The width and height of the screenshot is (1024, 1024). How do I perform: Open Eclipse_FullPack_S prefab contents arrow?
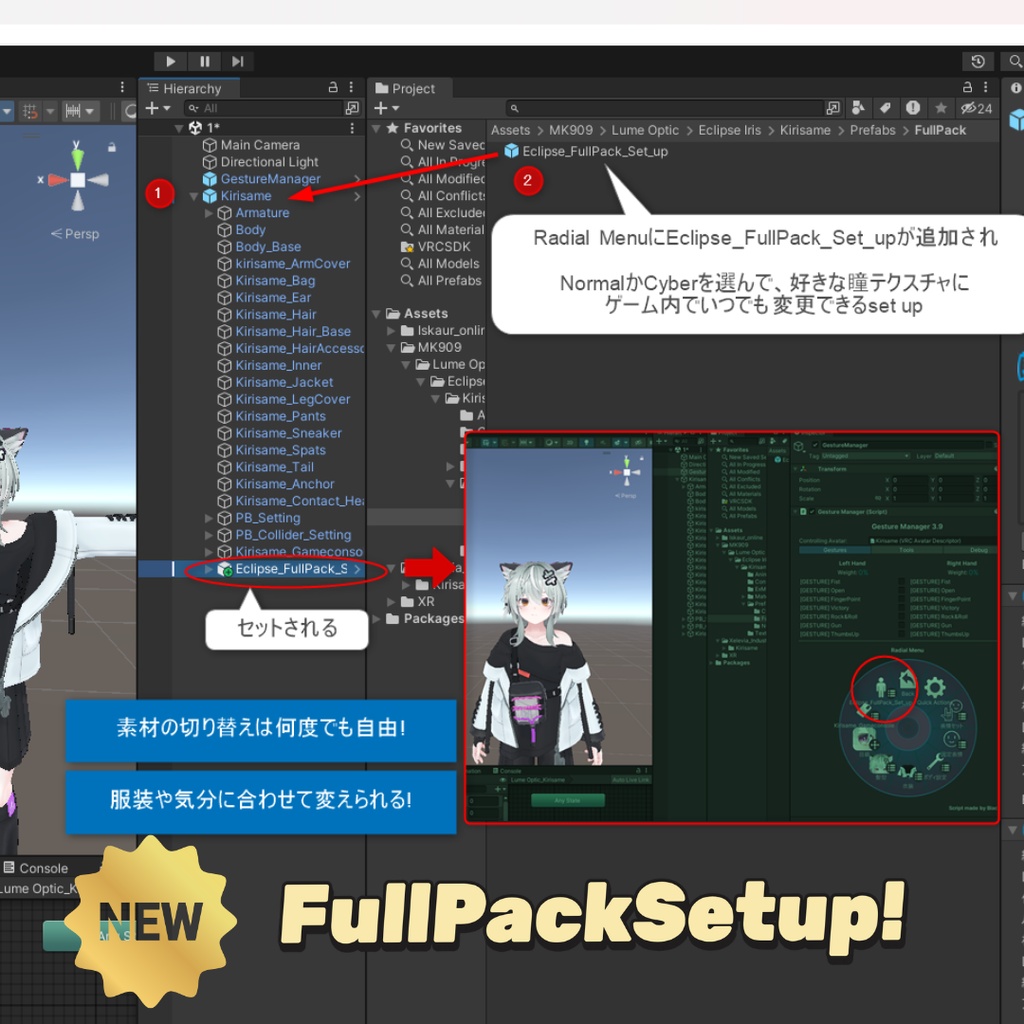click(357, 569)
